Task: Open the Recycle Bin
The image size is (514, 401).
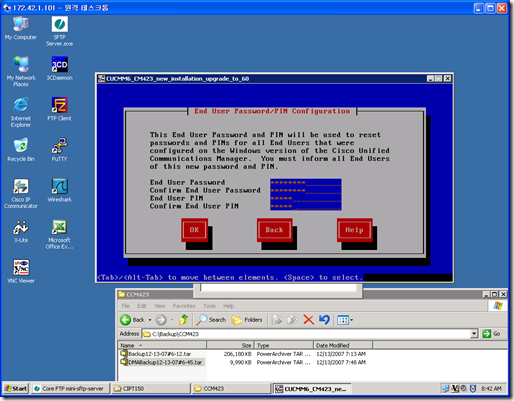Action: pyautogui.click(x=21, y=150)
